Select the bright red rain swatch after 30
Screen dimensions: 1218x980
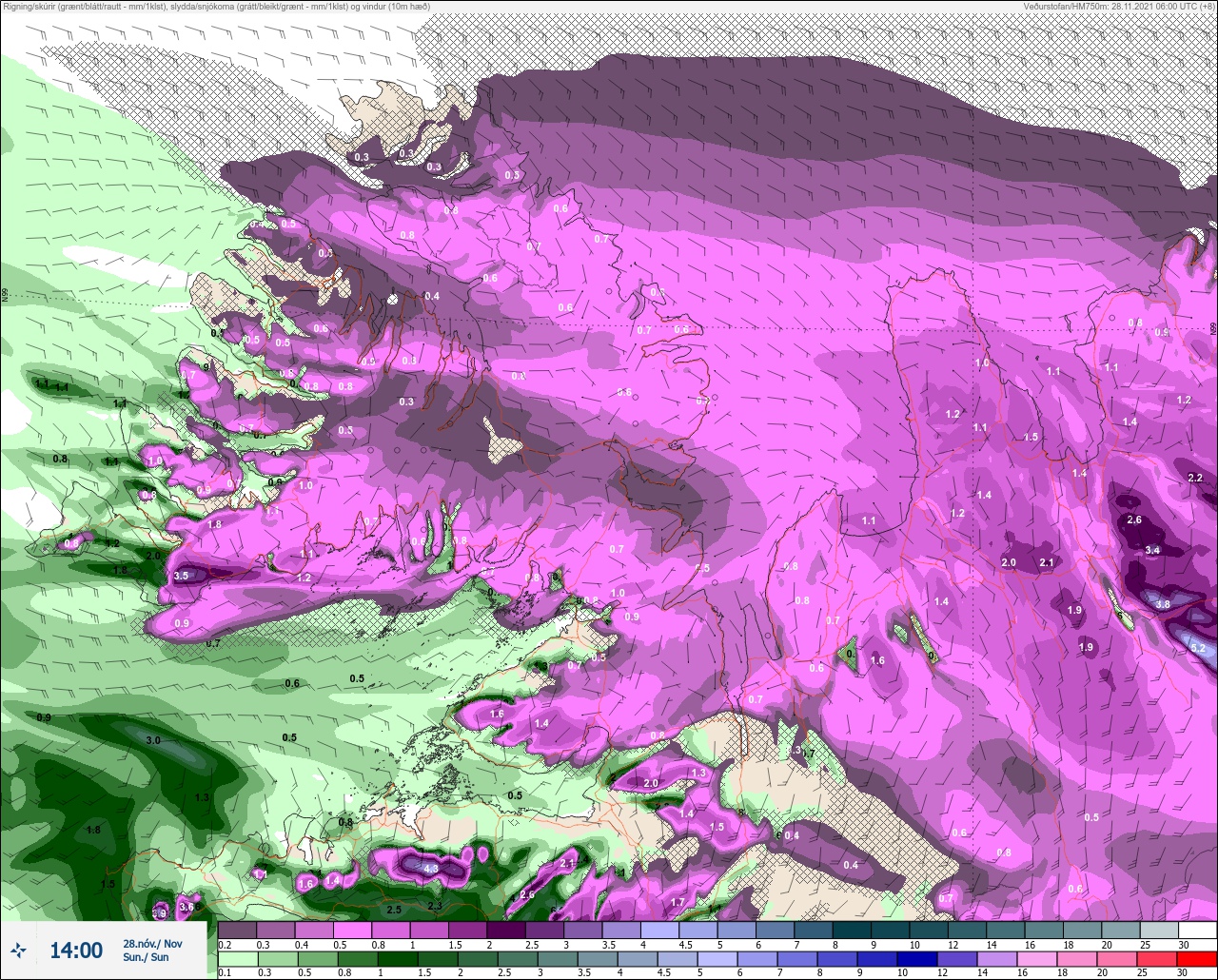coord(1198,959)
